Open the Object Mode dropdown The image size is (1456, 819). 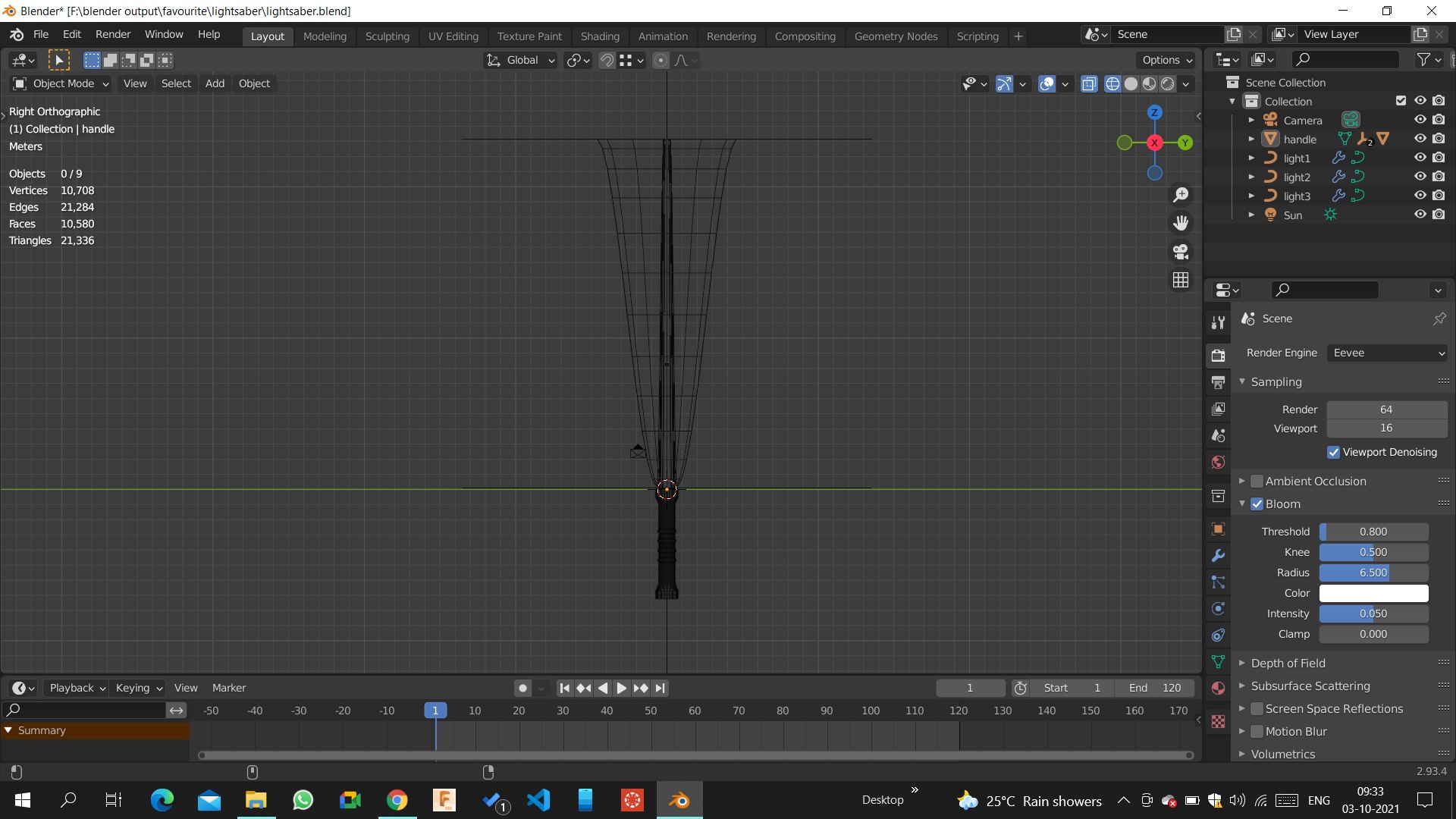61,83
